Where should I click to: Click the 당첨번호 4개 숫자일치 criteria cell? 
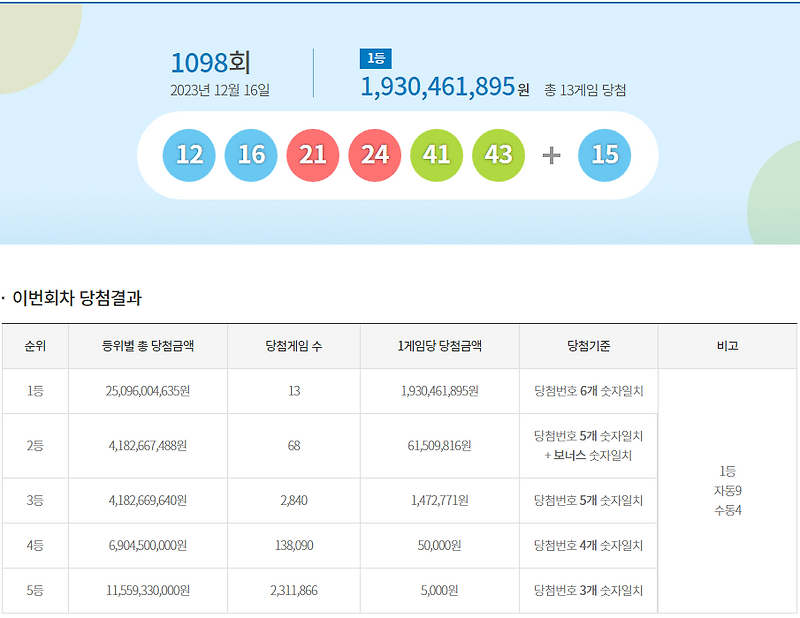coord(589,546)
